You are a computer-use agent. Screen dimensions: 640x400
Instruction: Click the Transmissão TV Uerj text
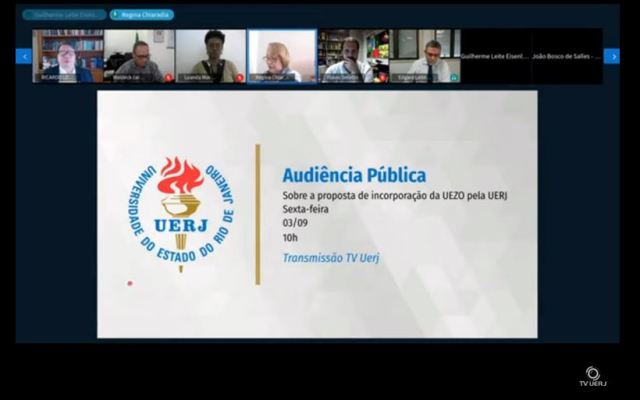[331, 258]
